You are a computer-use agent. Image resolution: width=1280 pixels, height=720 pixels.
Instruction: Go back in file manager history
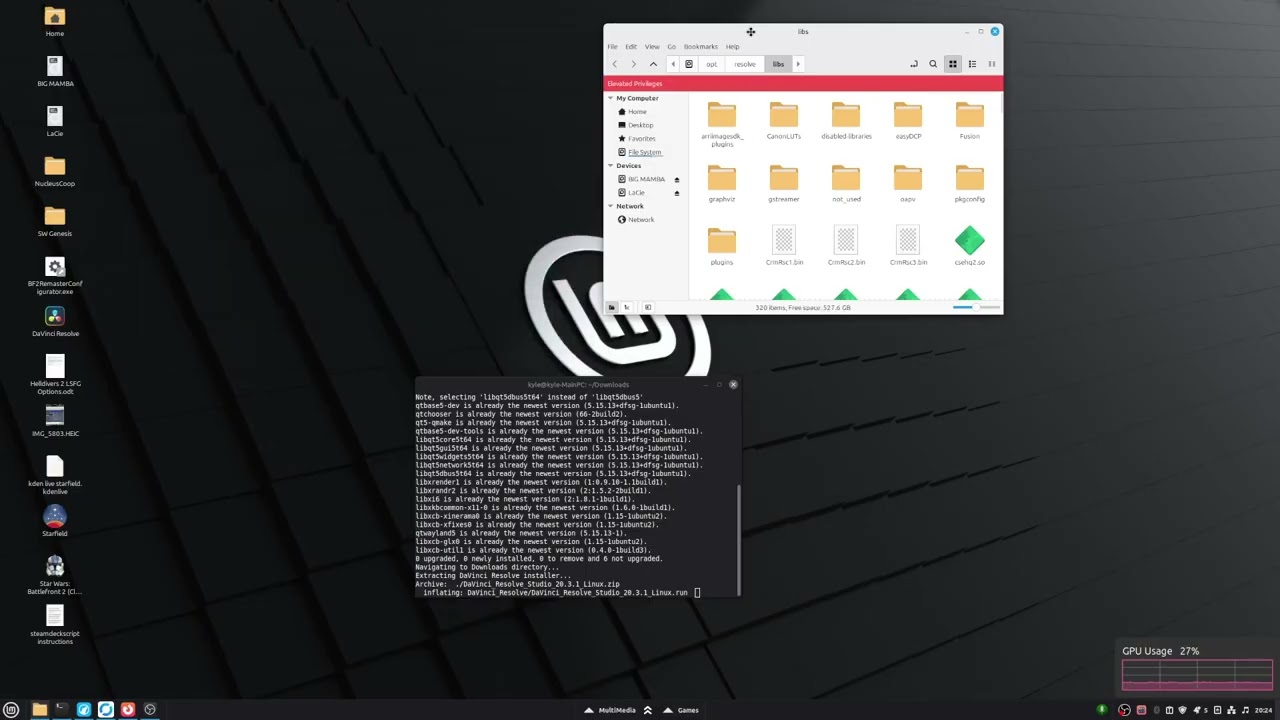click(615, 64)
